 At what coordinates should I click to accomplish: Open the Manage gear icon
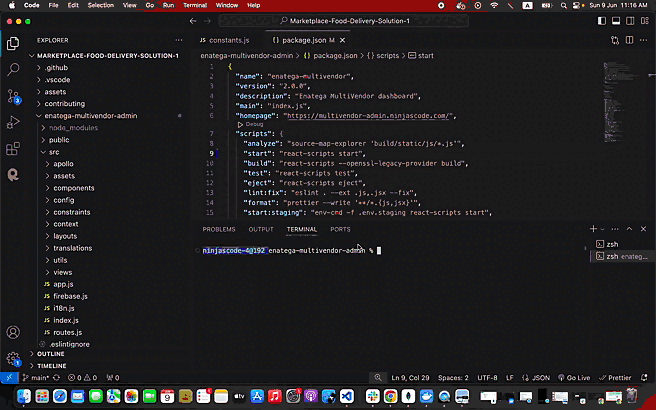[13, 358]
